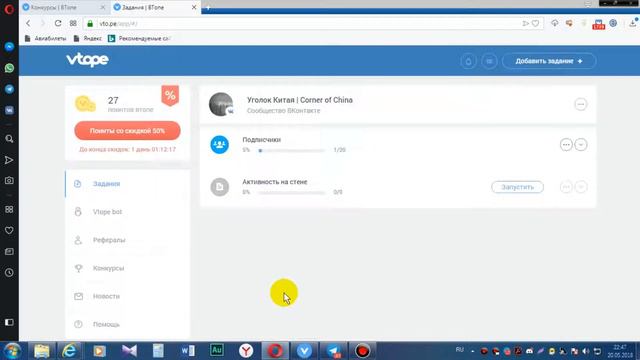The width and height of the screenshot is (640, 360).
Task: Click the yellow coins points icon
Action: 85,104
